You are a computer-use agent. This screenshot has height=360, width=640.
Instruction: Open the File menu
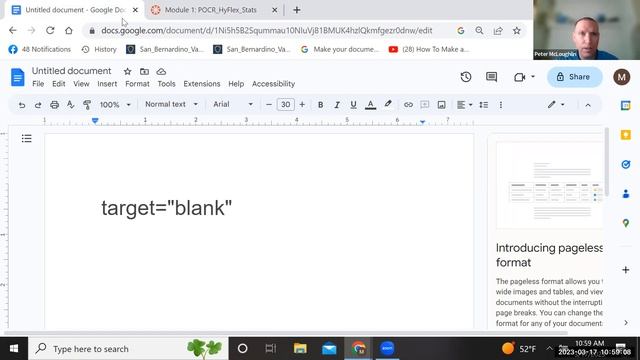pyautogui.click(x=38, y=84)
